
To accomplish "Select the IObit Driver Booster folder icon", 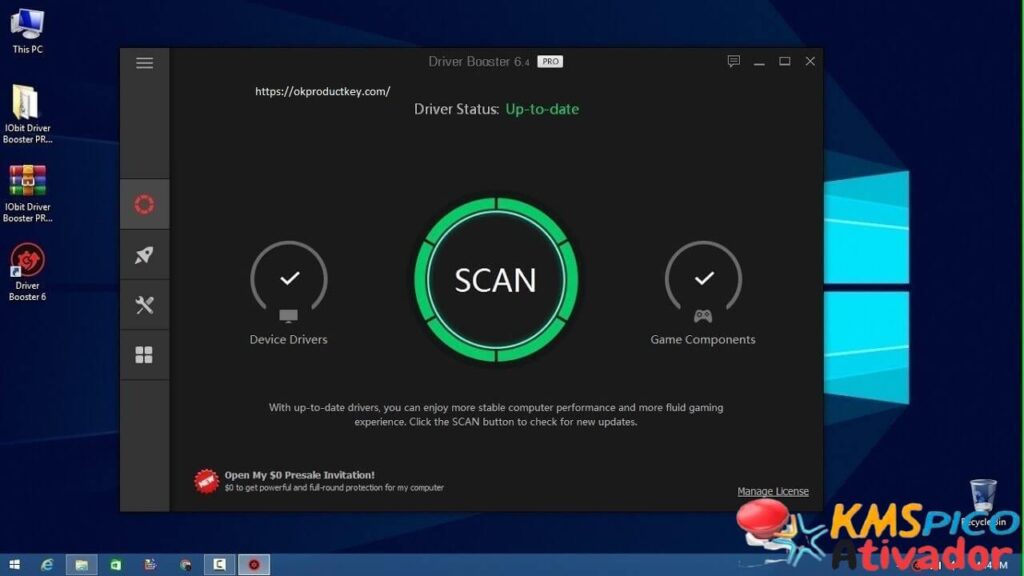I will pos(27,114).
